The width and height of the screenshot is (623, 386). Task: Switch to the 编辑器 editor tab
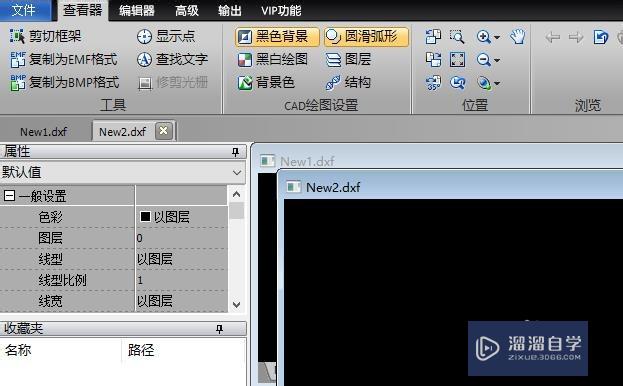click(x=137, y=10)
